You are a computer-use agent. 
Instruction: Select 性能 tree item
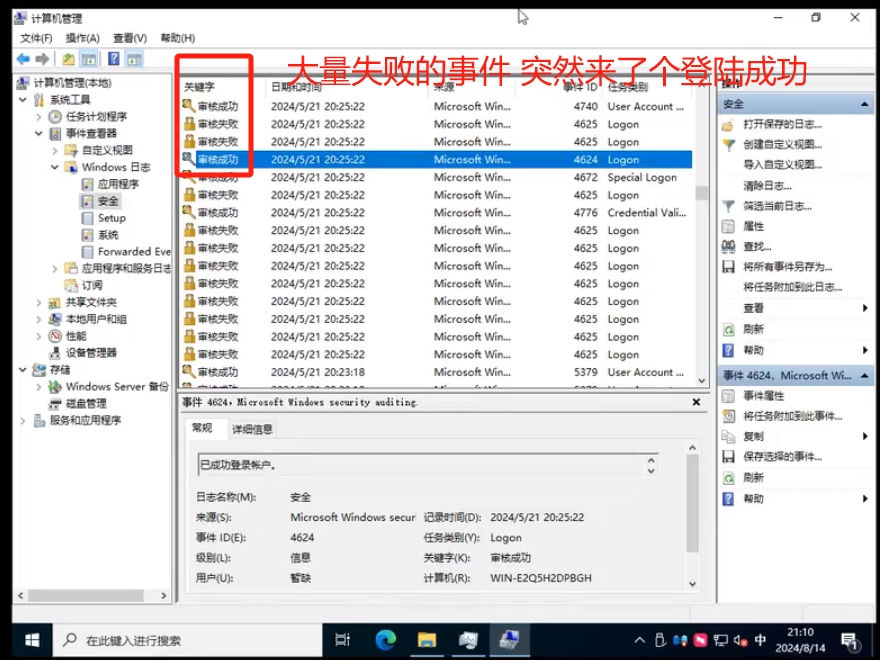pyautogui.click(x=76, y=336)
